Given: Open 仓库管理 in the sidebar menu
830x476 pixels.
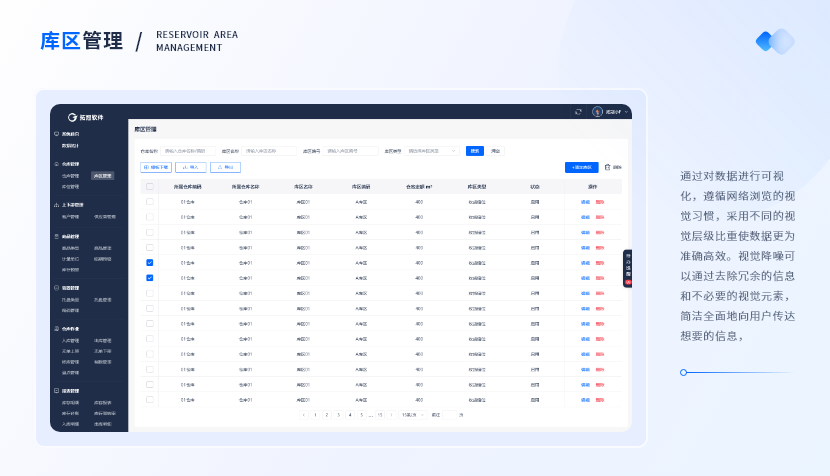Looking at the screenshot, I should [70, 175].
